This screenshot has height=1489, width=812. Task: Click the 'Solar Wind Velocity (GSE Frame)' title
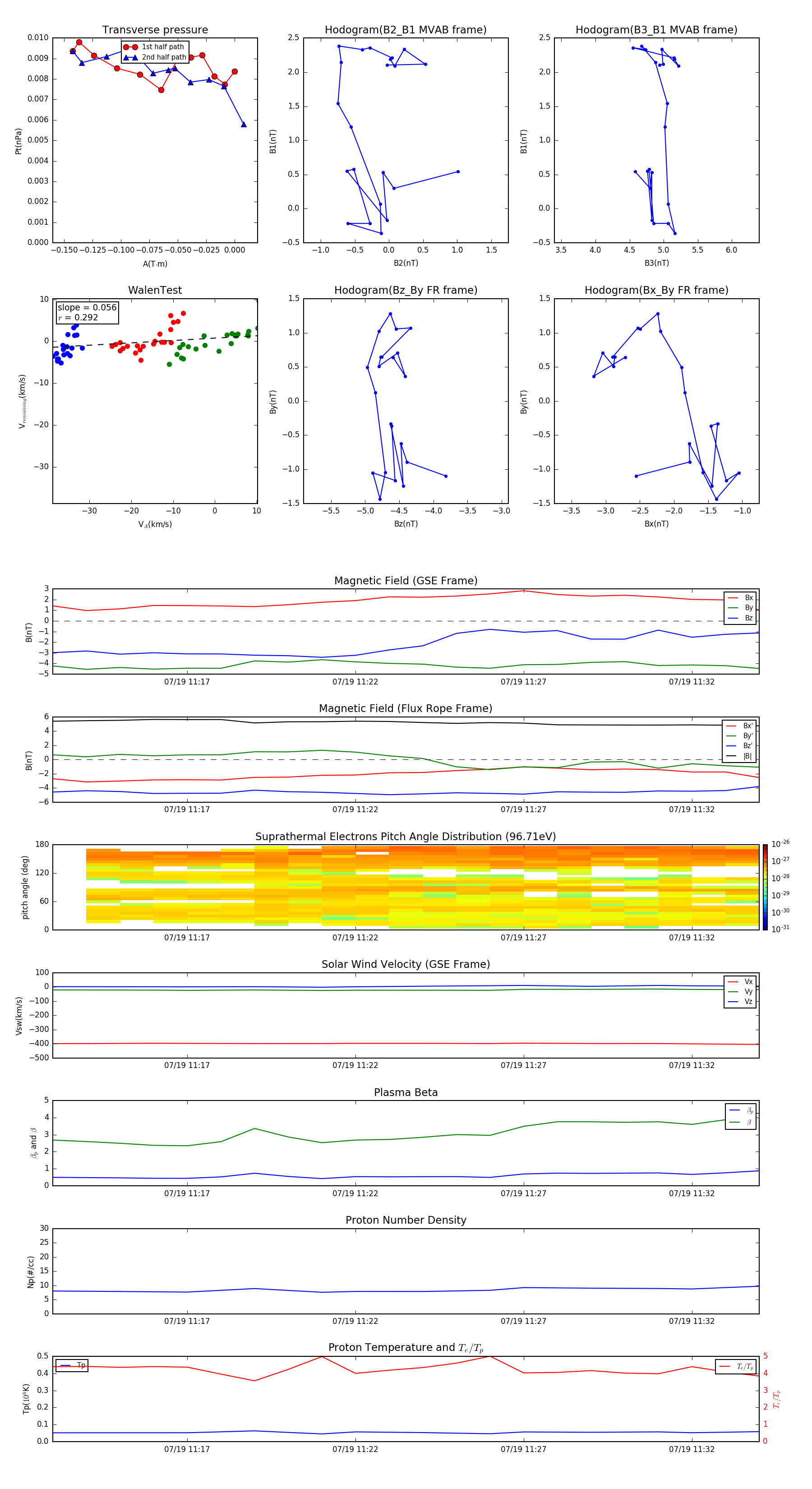(406, 965)
